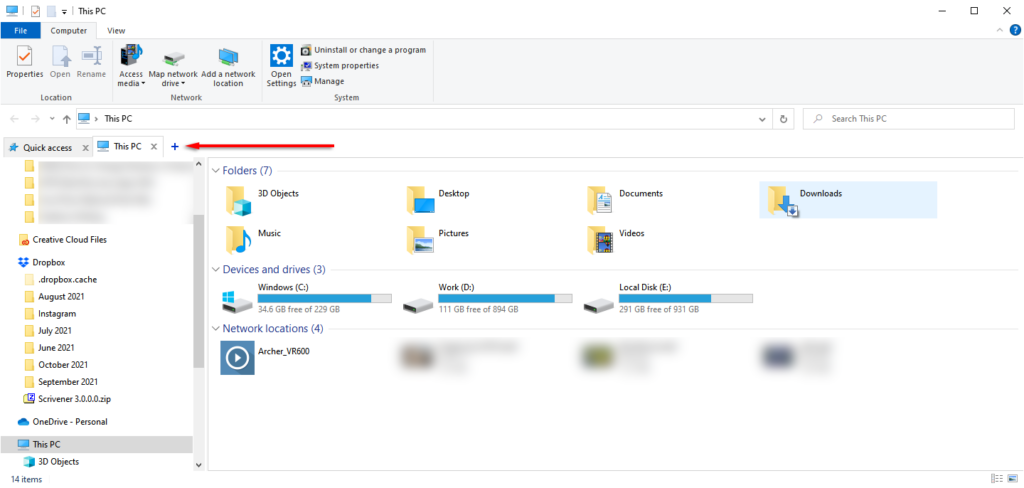Open July 2021 folder in sidebar
Screen dimensions: 1024x488
[x=48, y=331]
